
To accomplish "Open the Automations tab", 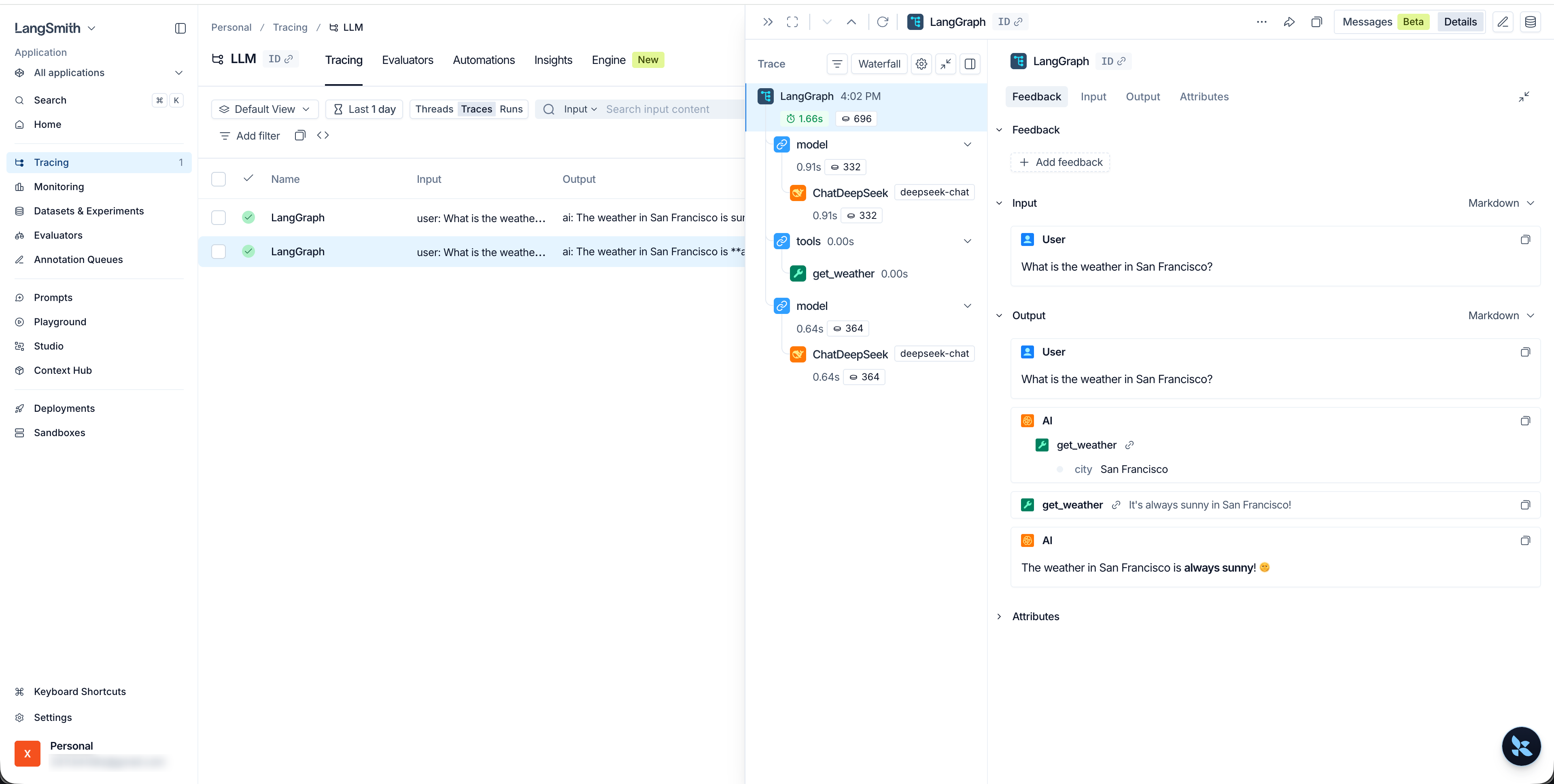I will tap(484, 60).
